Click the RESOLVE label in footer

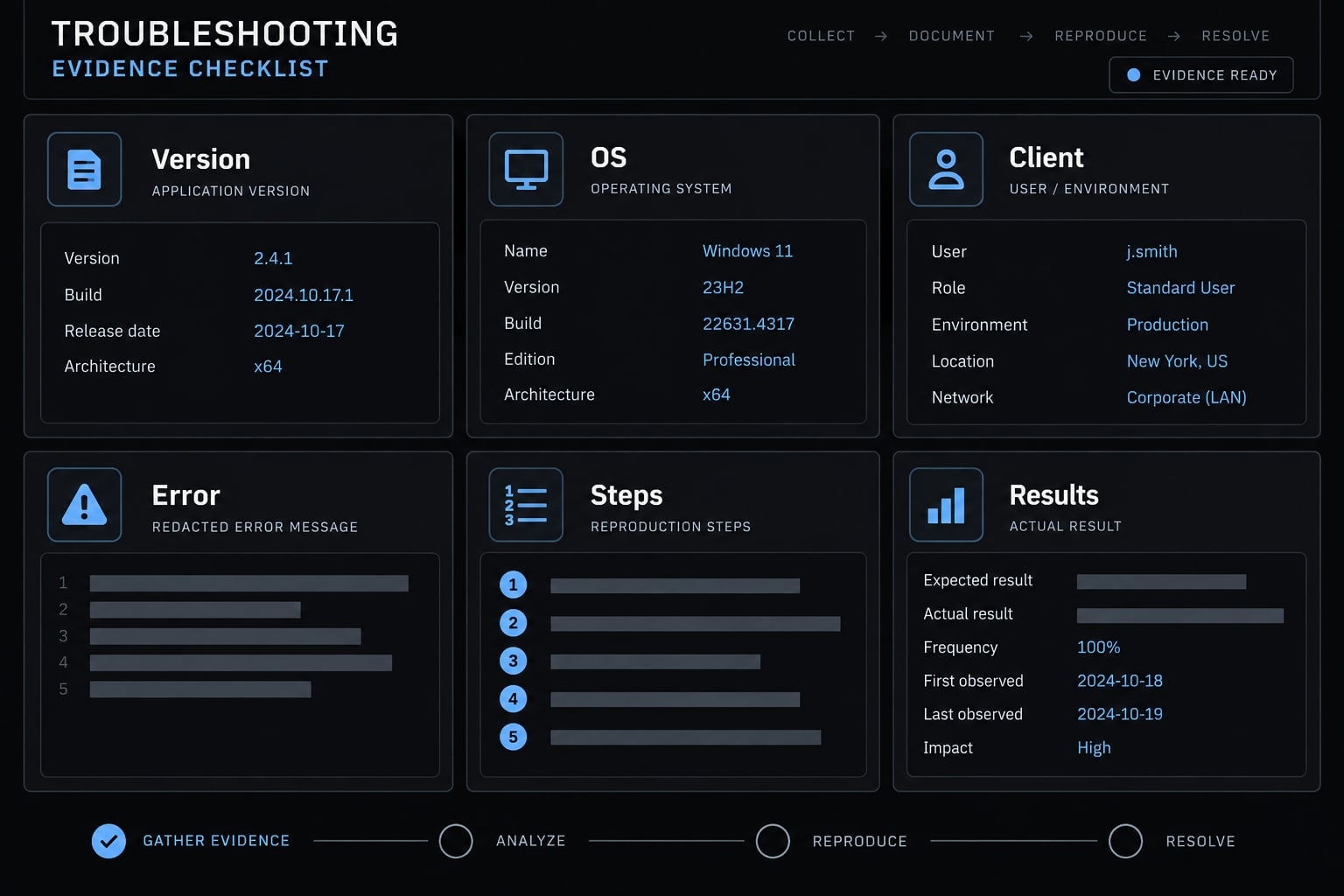coord(1200,841)
